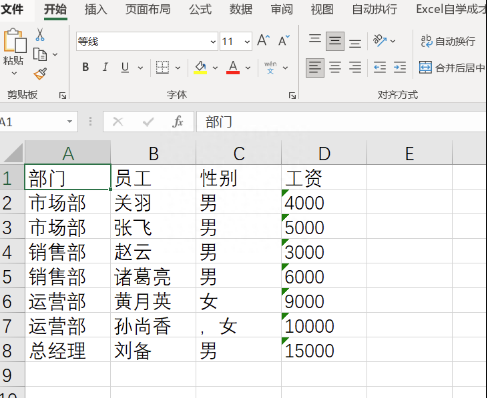
Task: Select cell D8 containing 15000
Action: (324, 350)
